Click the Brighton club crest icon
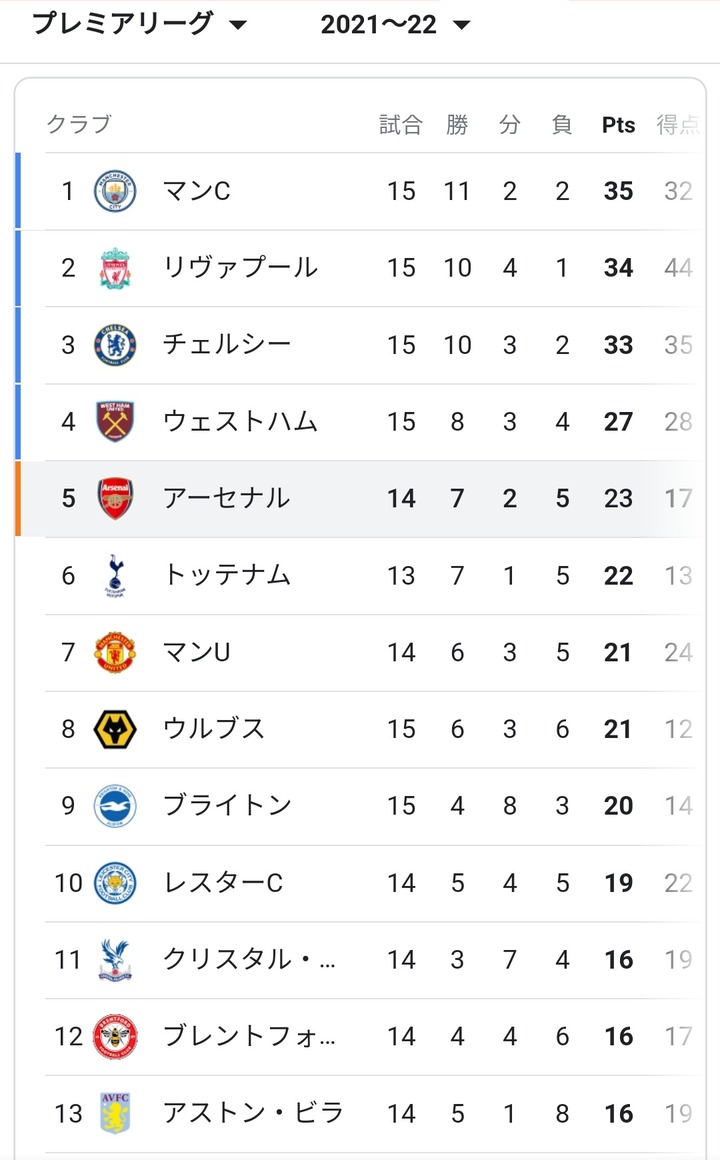The height and width of the screenshot is (1160, 720). [115, 806]
